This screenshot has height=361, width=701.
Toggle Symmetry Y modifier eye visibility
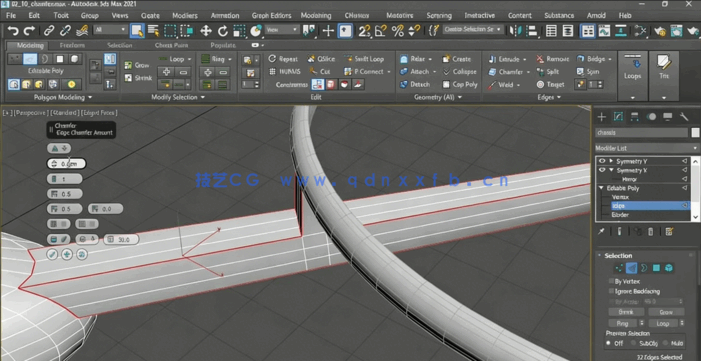(x=602, y=161)
